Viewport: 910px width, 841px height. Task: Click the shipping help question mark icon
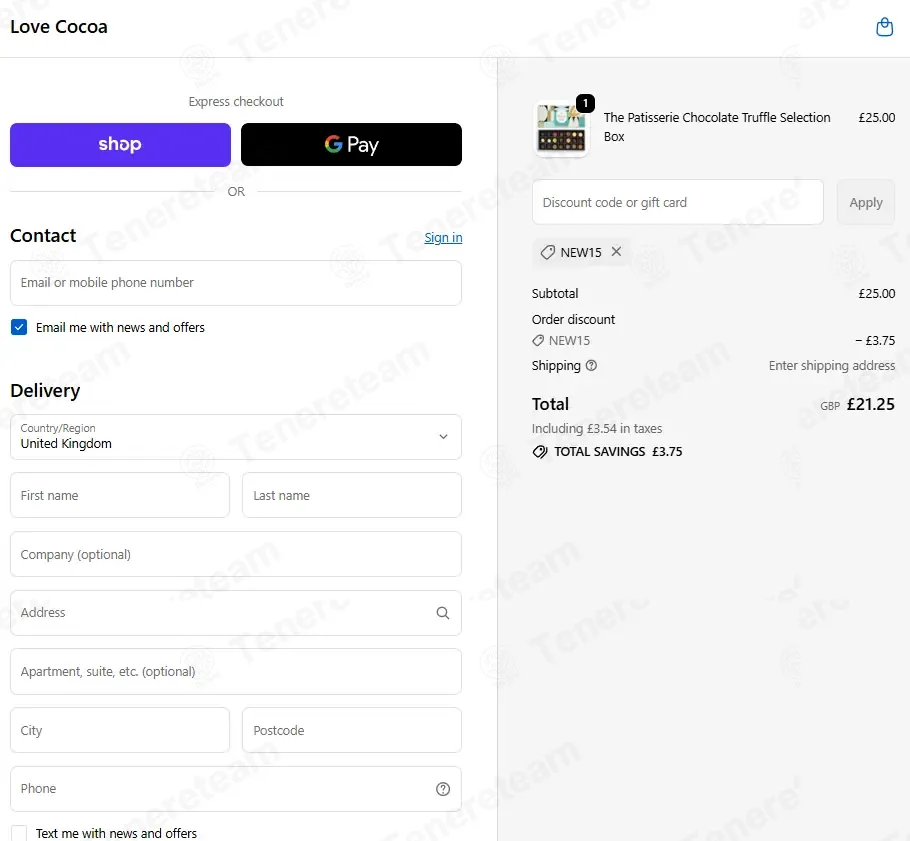click(591, 366)
